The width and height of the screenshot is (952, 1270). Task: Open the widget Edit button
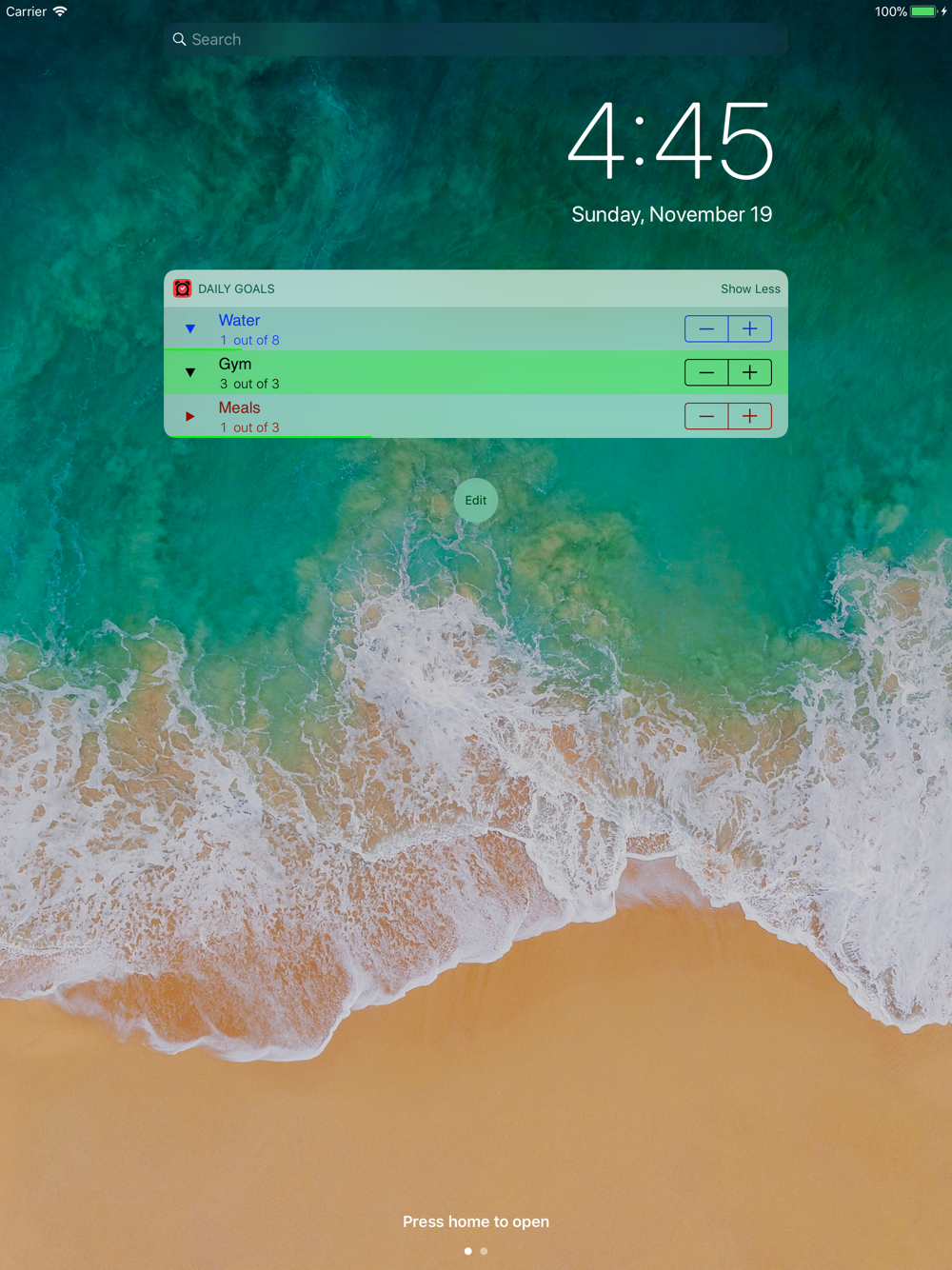pos(476,500)
